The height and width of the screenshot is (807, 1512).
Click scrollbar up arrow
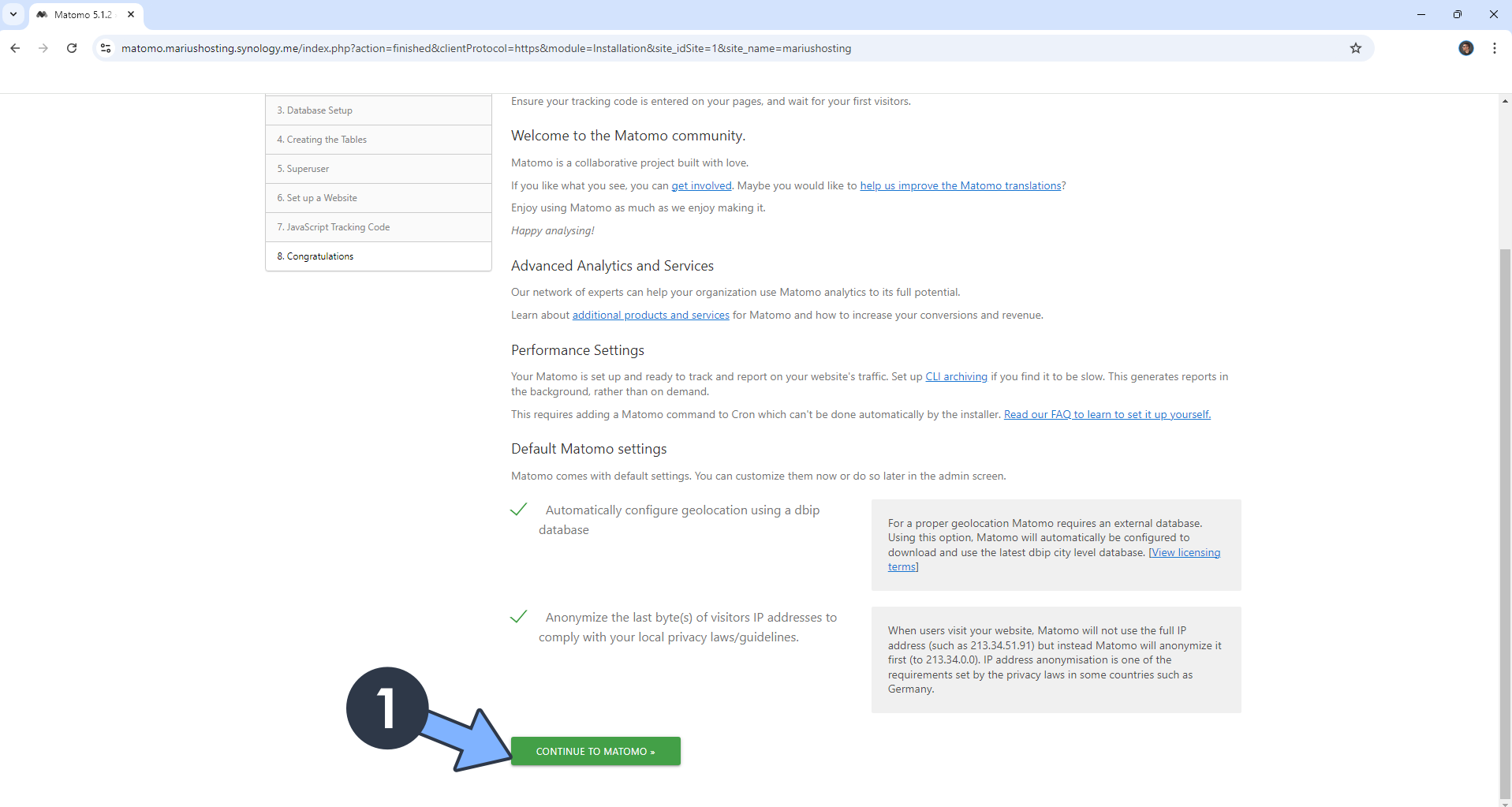pyautogui.click(x=1505, y=101)
